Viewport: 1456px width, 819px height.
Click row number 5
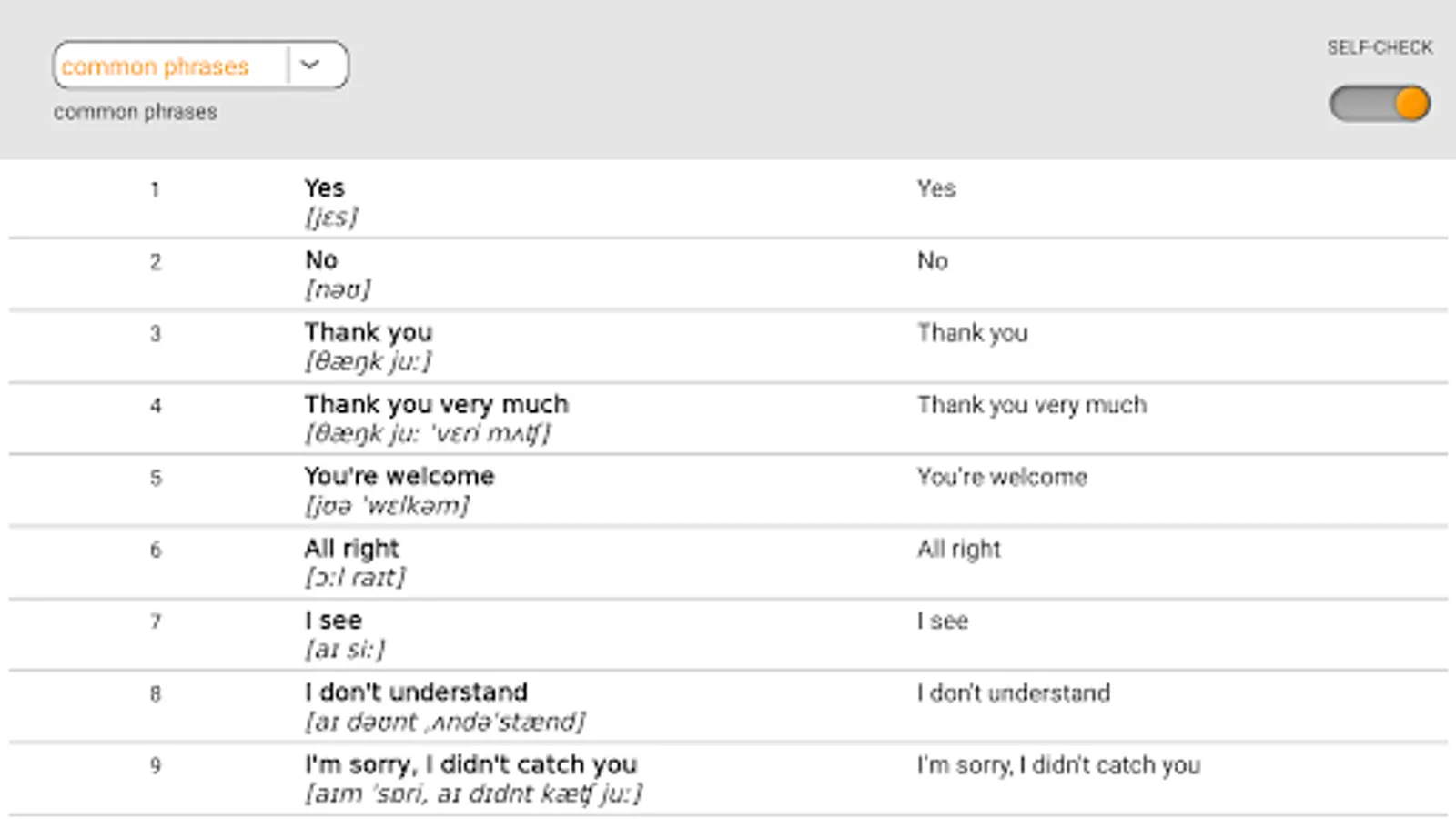(x=156, y=478)
